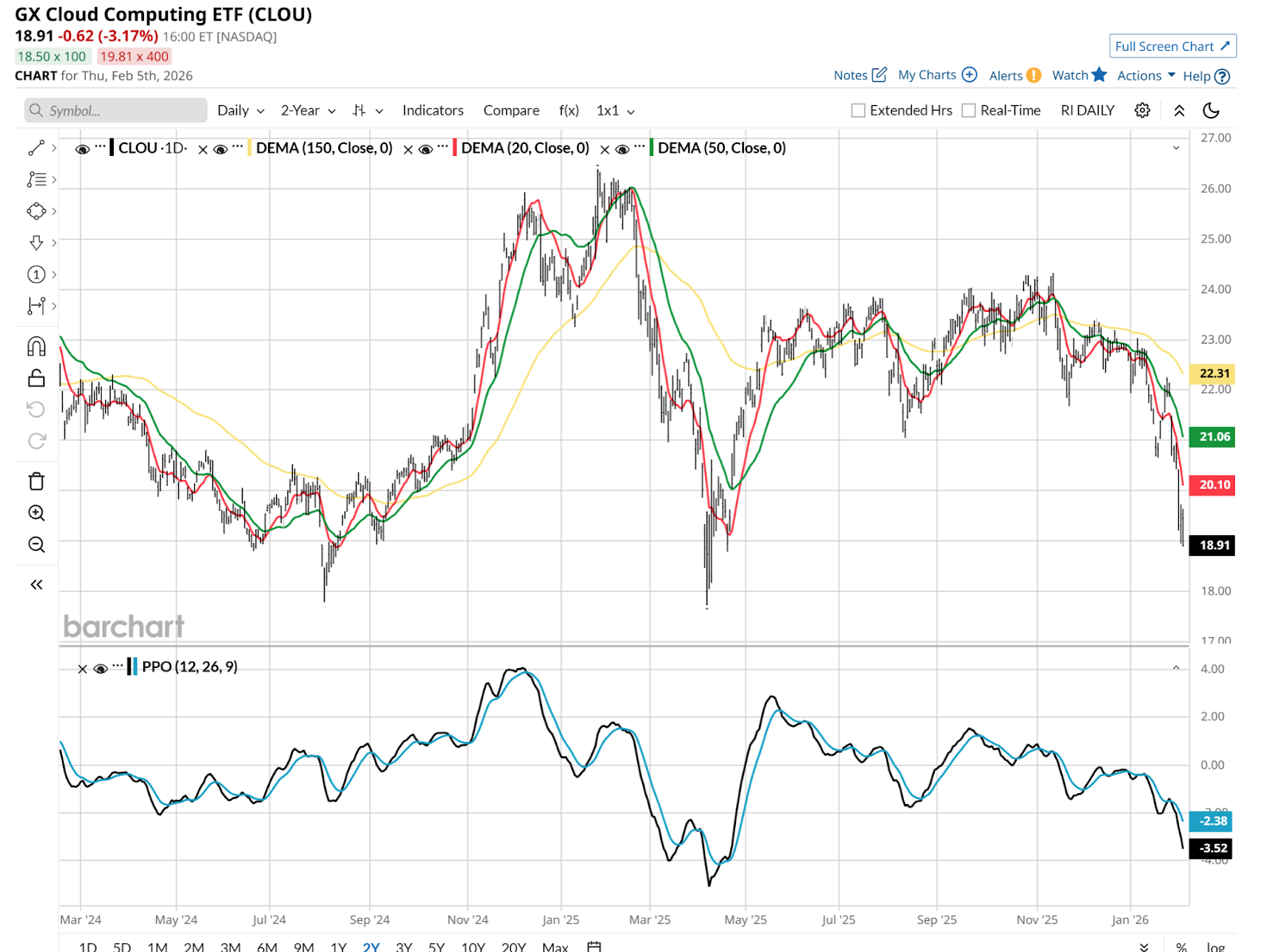This screenshot has width=1273, height=952.
Task: Expand the PPO pane with up chevron
Action: [x=1176, y=668]
